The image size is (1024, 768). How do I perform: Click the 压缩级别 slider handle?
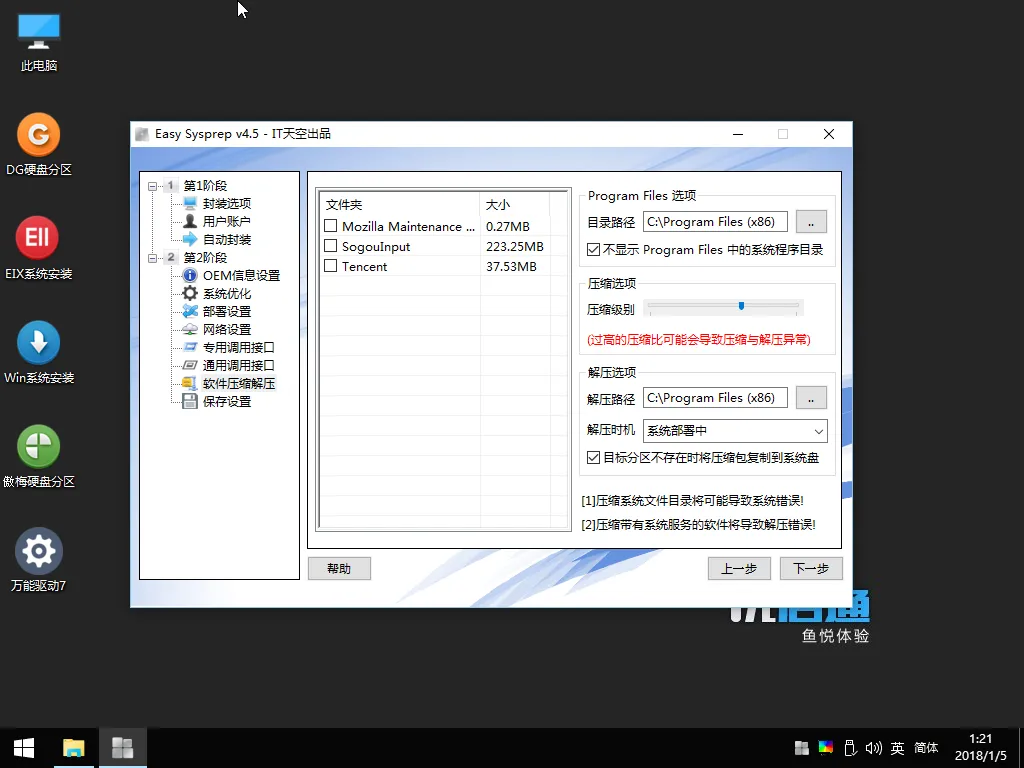(x=741, y=306)
